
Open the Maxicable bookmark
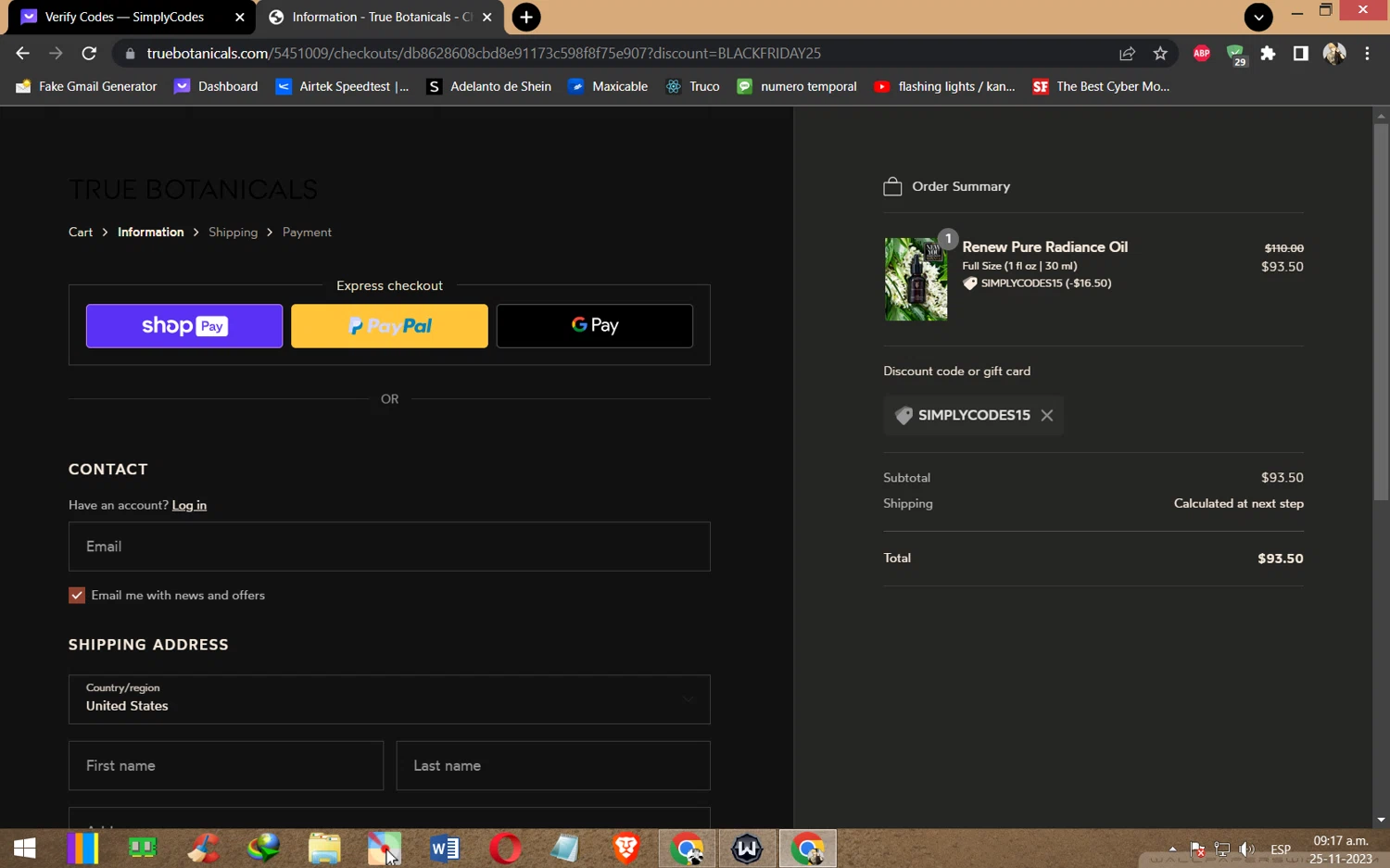(608, 86)
